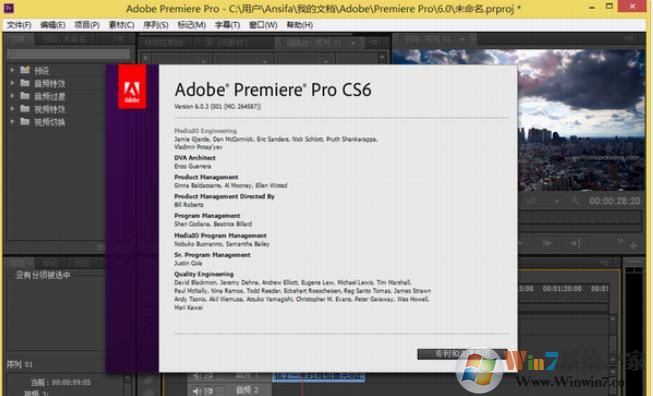Open the 文件(F) menu
This screenshot has height=396, width=653.
(x=19, y=25)
